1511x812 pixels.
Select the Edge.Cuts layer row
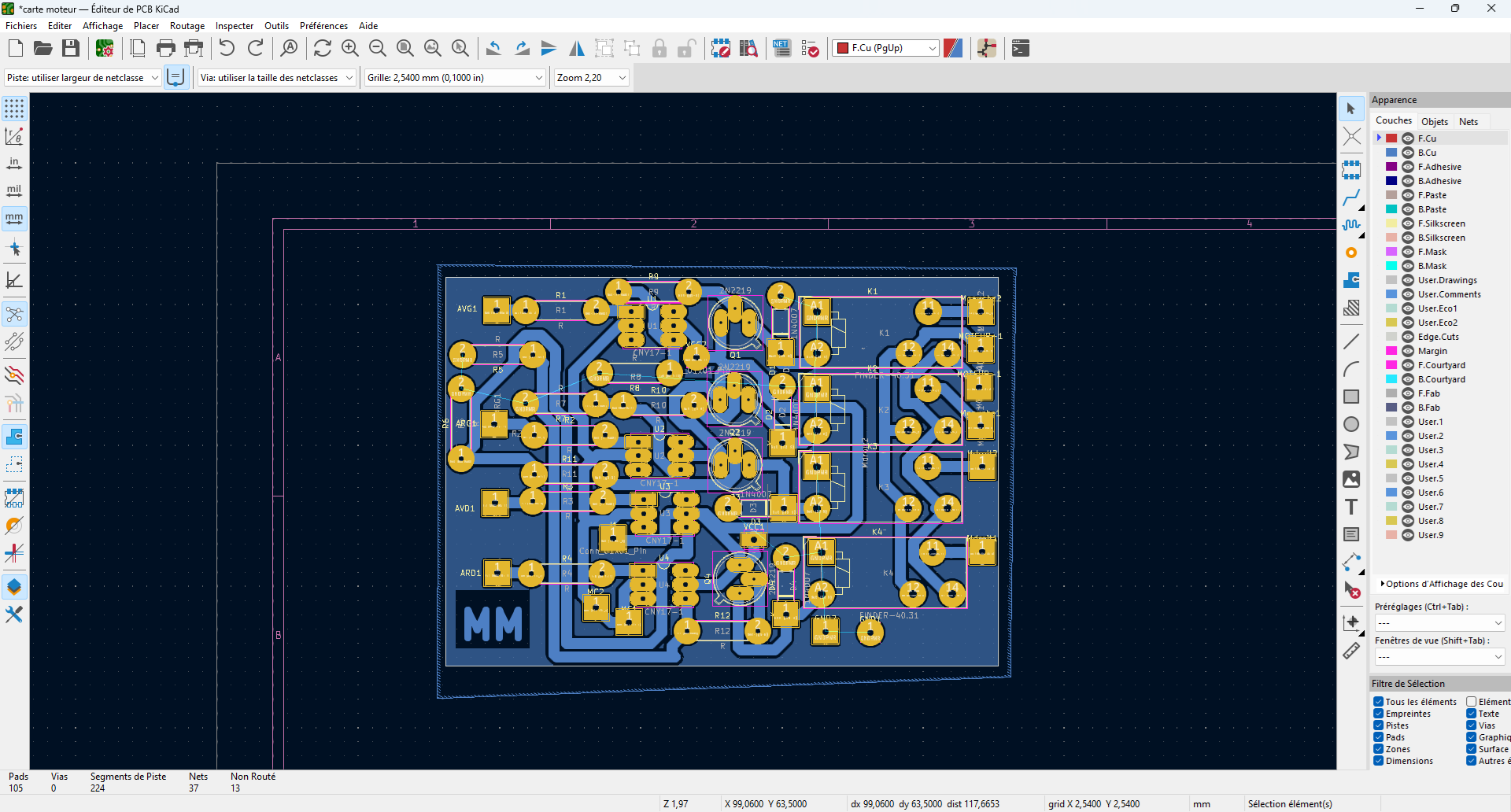tap(1438, 337)
